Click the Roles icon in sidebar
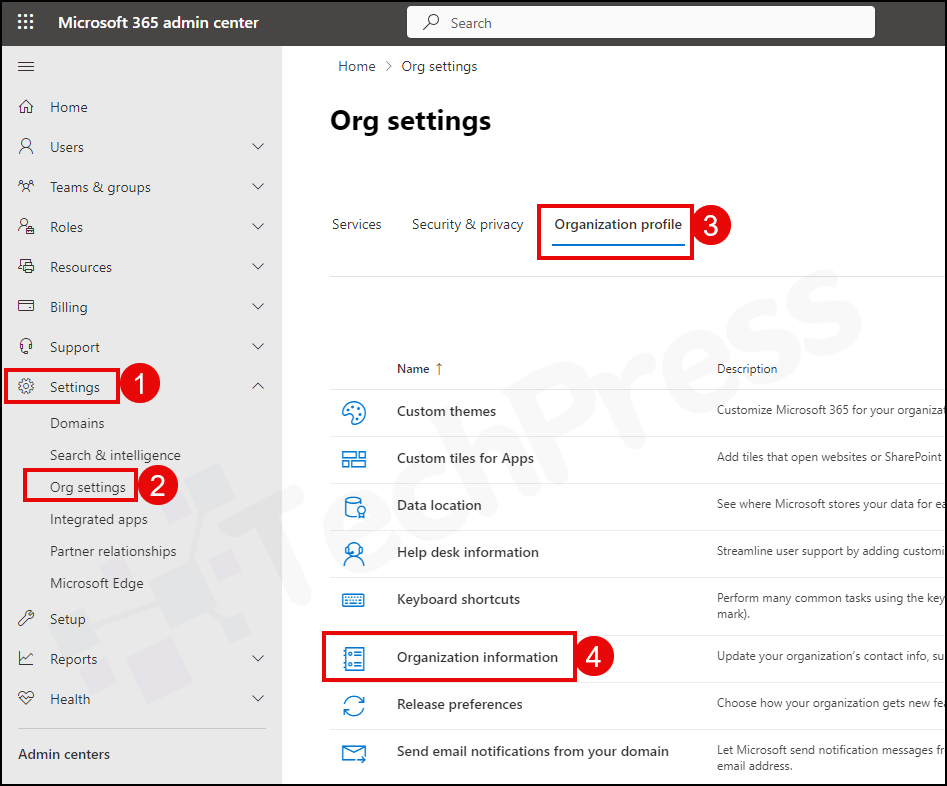 [x=26, y=227]
